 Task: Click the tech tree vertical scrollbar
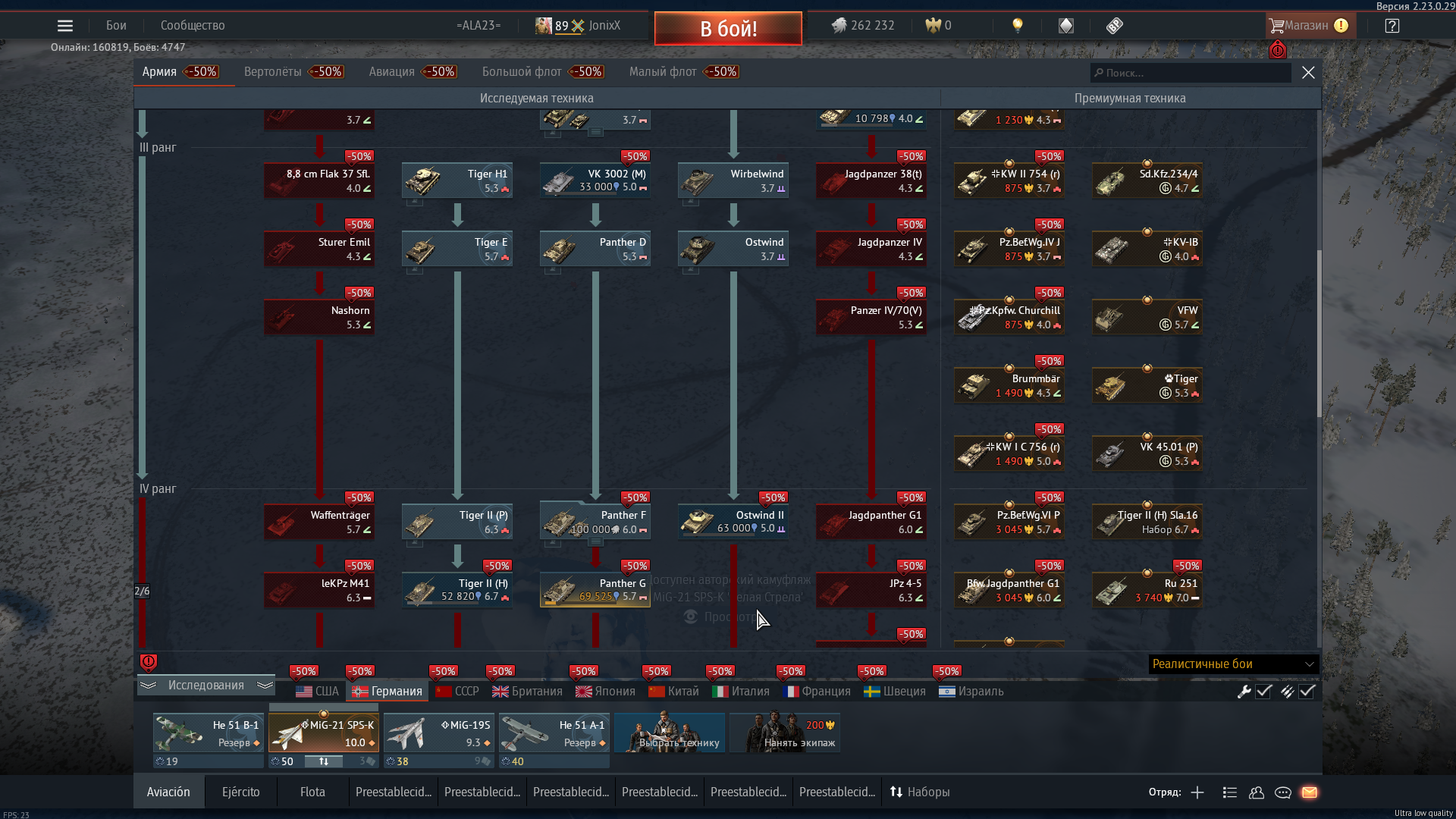1319,334
